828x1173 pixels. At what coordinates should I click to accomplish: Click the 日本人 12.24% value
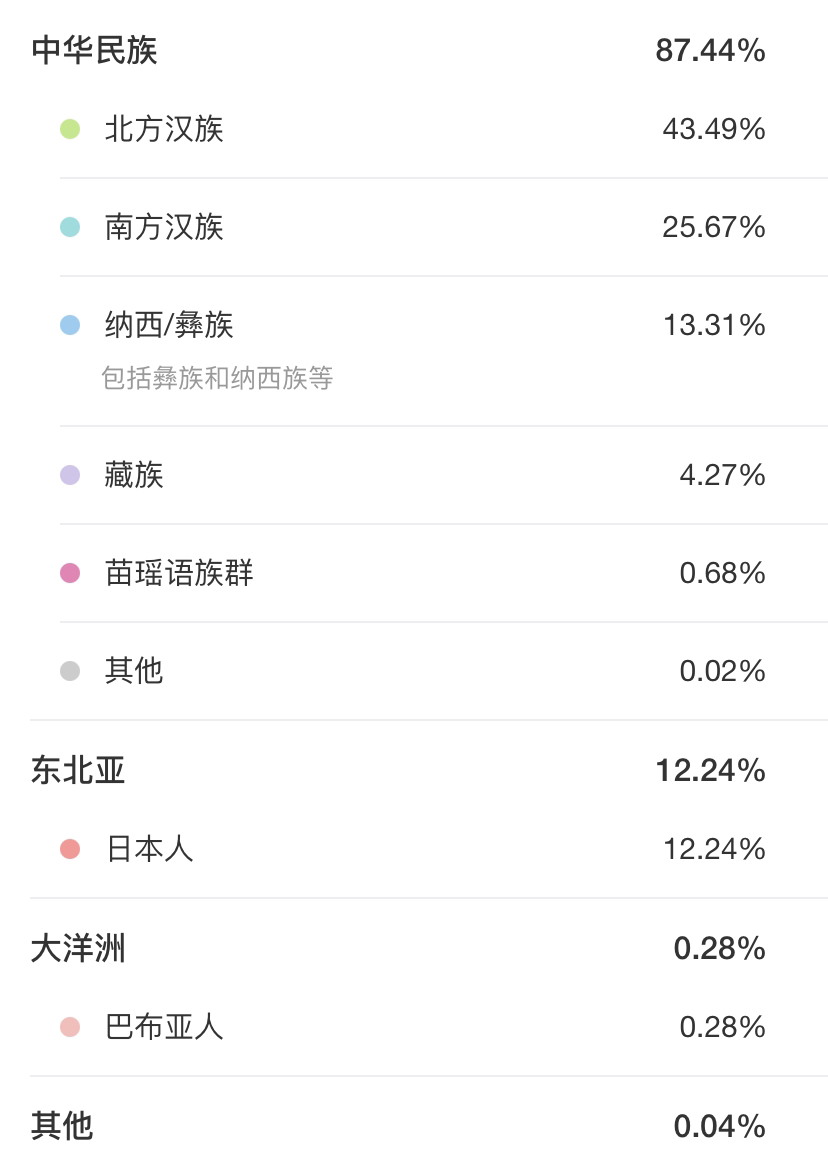[714, 849]
